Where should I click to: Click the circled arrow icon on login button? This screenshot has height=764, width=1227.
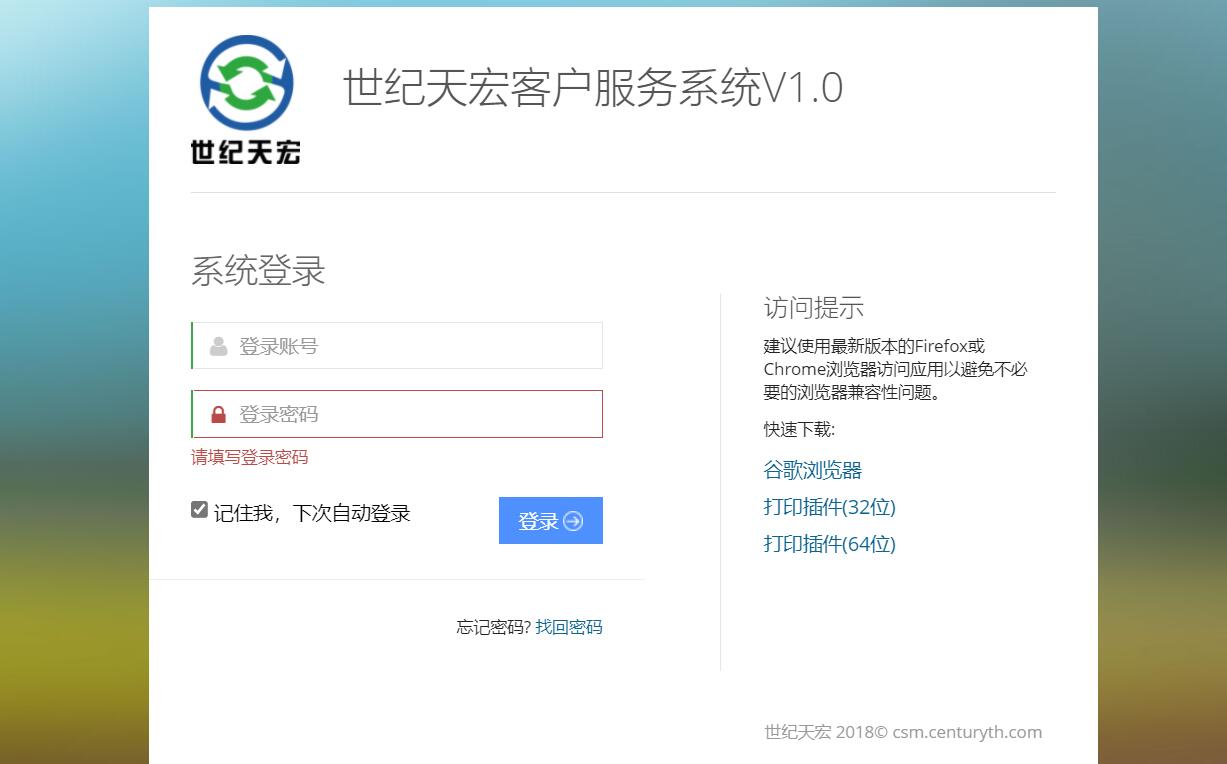pos(573,521)
